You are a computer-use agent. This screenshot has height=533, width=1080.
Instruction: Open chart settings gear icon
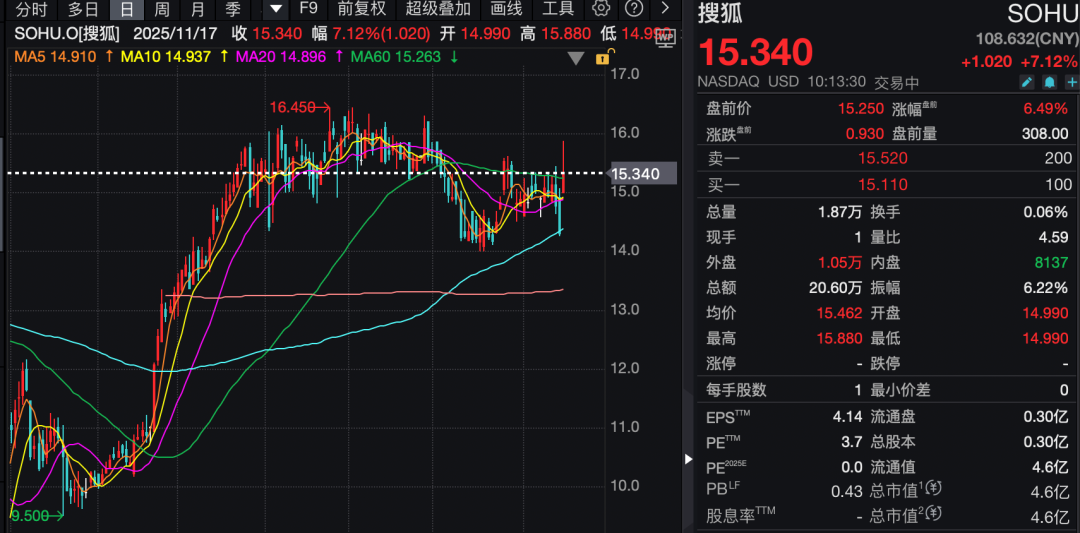coord(601,9)
